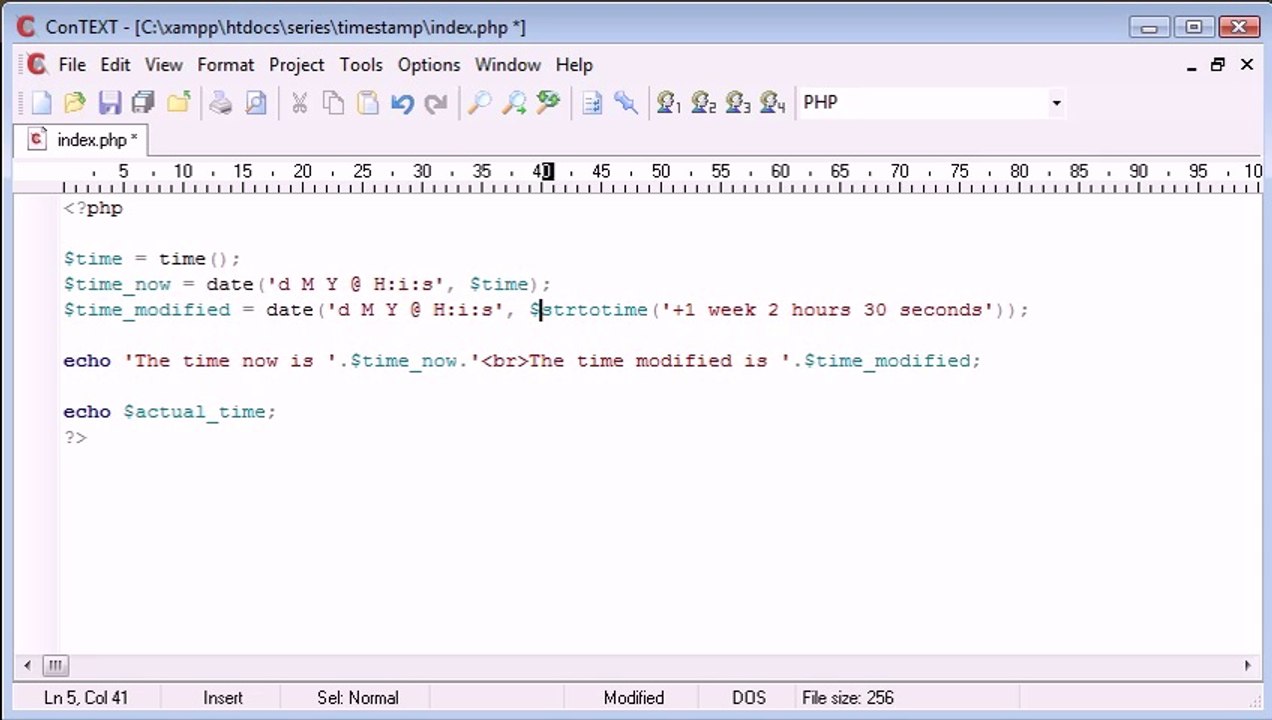
Task: Open the Edit menu
Action: point(115,64)
